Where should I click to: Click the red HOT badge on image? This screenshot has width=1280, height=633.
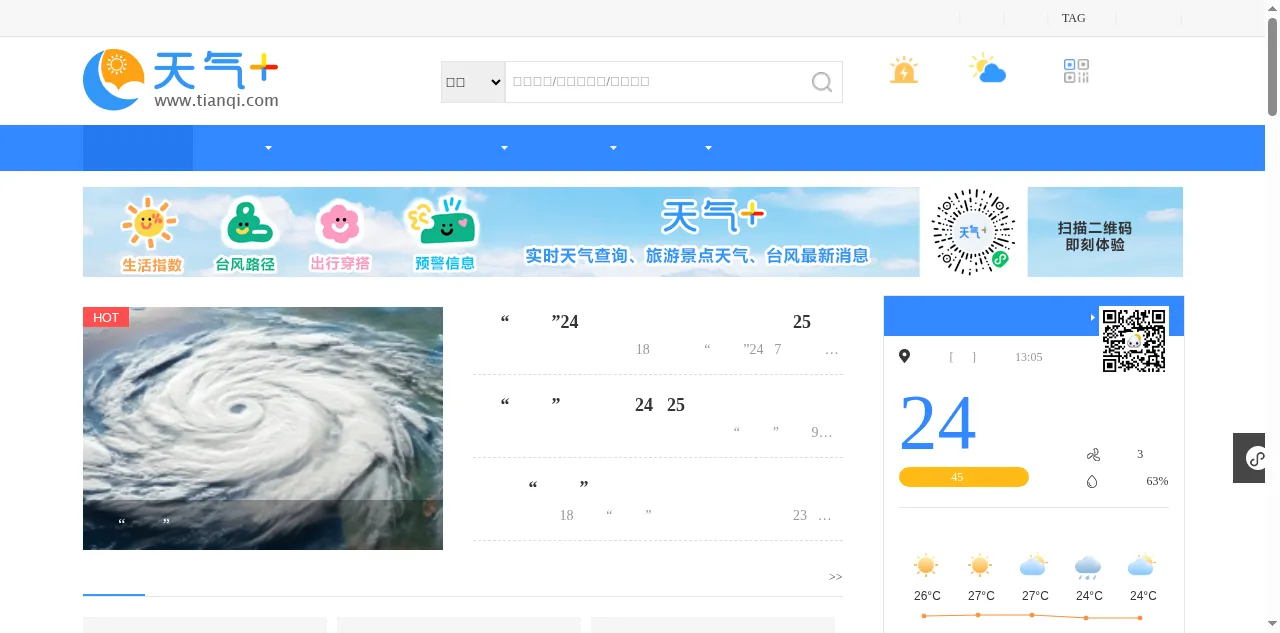click(x=106, y=317)
